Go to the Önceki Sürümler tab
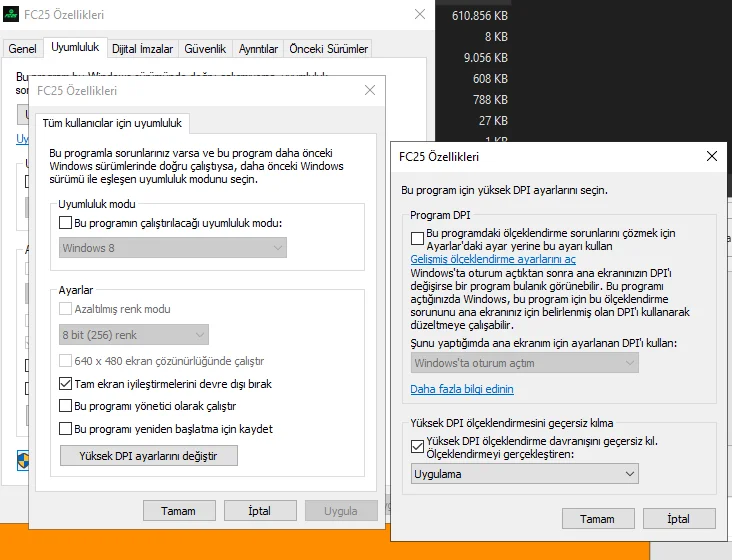 328,49
